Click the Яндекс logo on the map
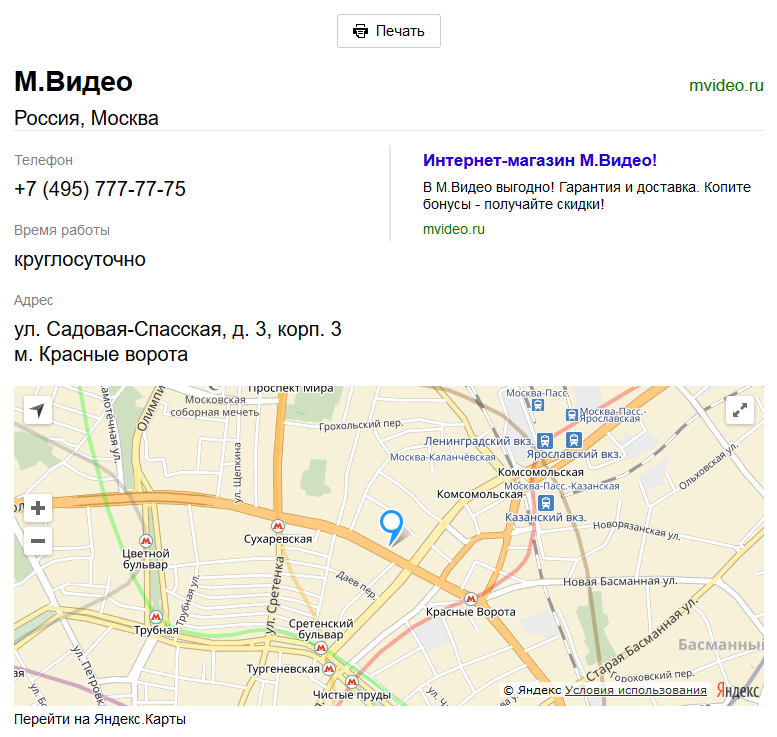777x737 pixels. 737,690
